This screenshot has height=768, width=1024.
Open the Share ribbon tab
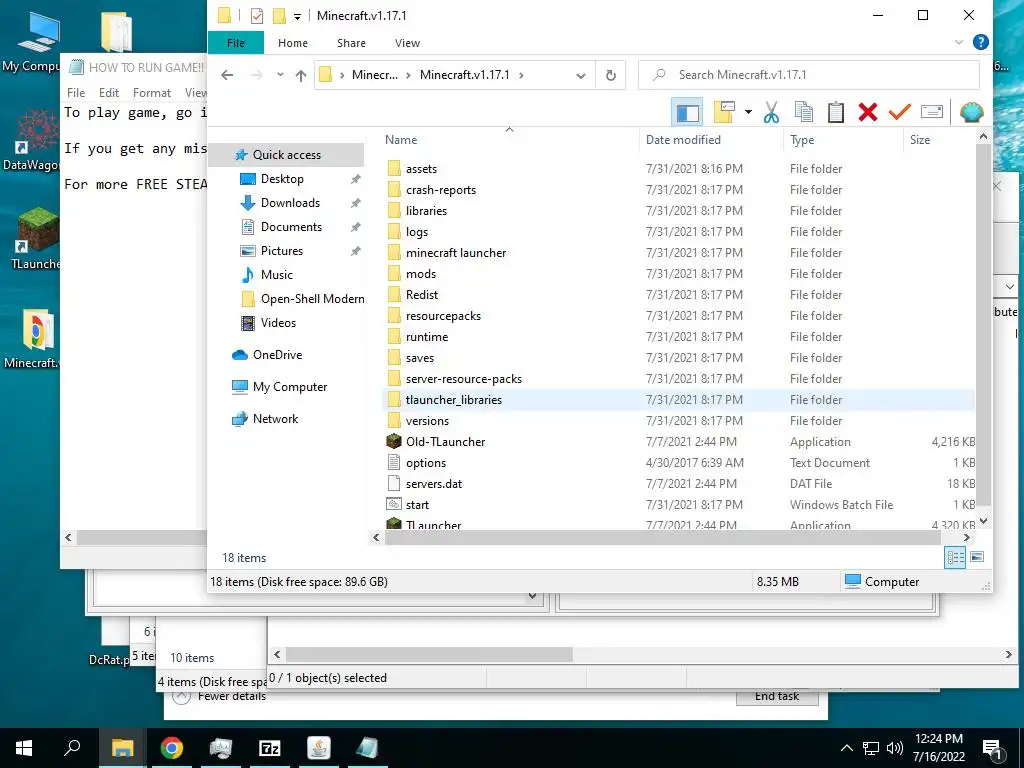tap(351, 43)
